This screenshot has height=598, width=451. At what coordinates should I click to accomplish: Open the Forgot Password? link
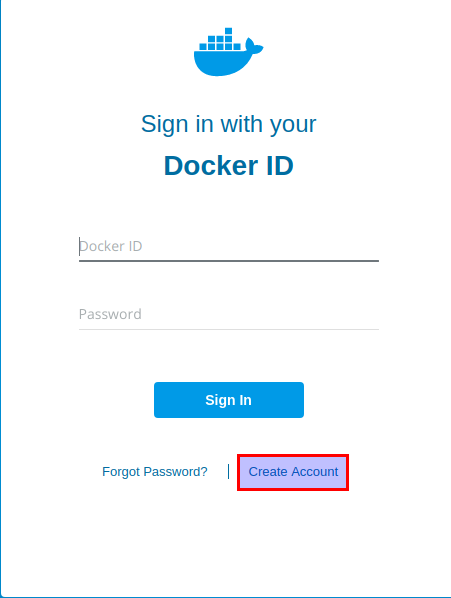pos(155,472)
